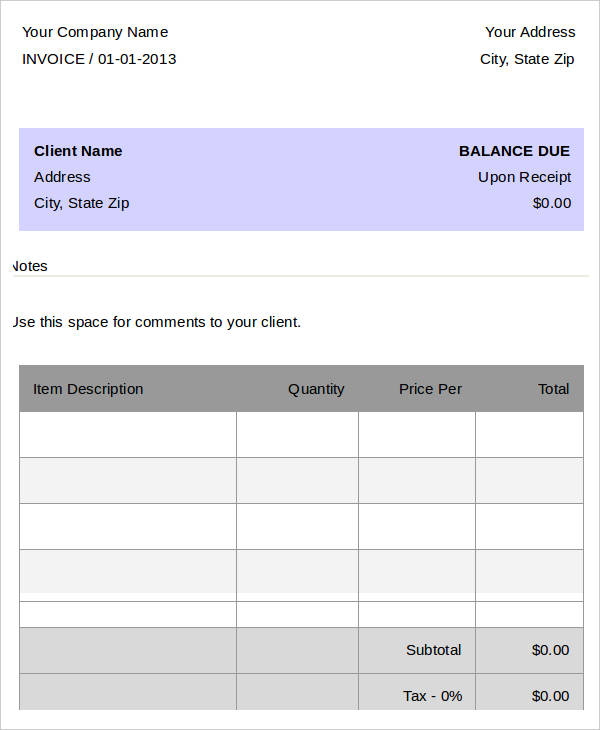Click the comments to your client text
Viewport: 600px width, 730px height.
(157, 322)
